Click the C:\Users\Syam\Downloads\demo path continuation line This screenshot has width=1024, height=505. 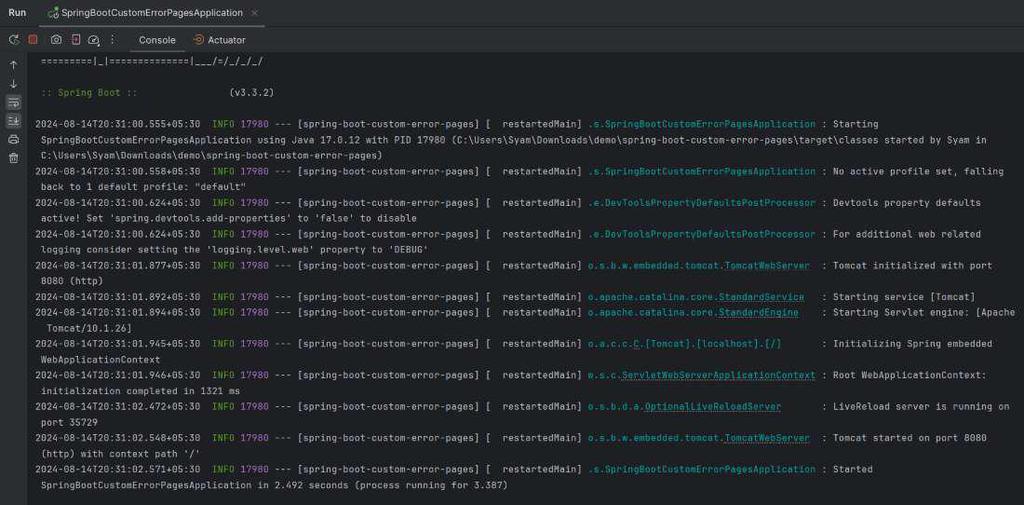212,155
